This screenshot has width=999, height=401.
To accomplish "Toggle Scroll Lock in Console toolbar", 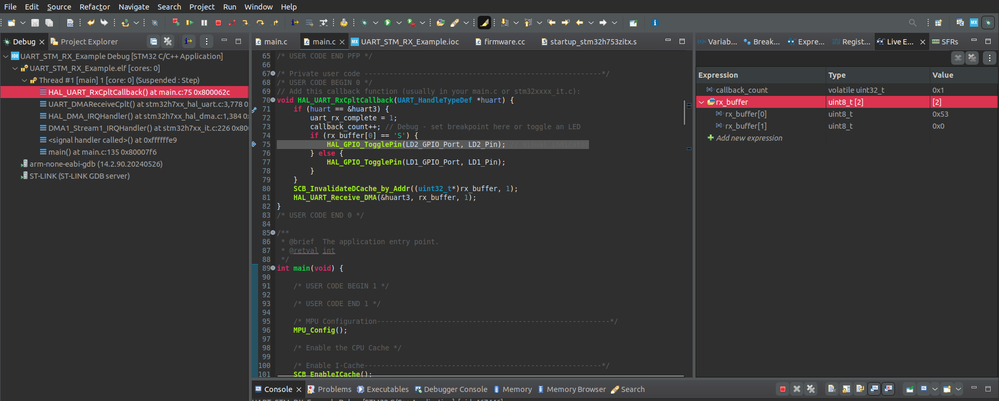I will tap(845, 389).
